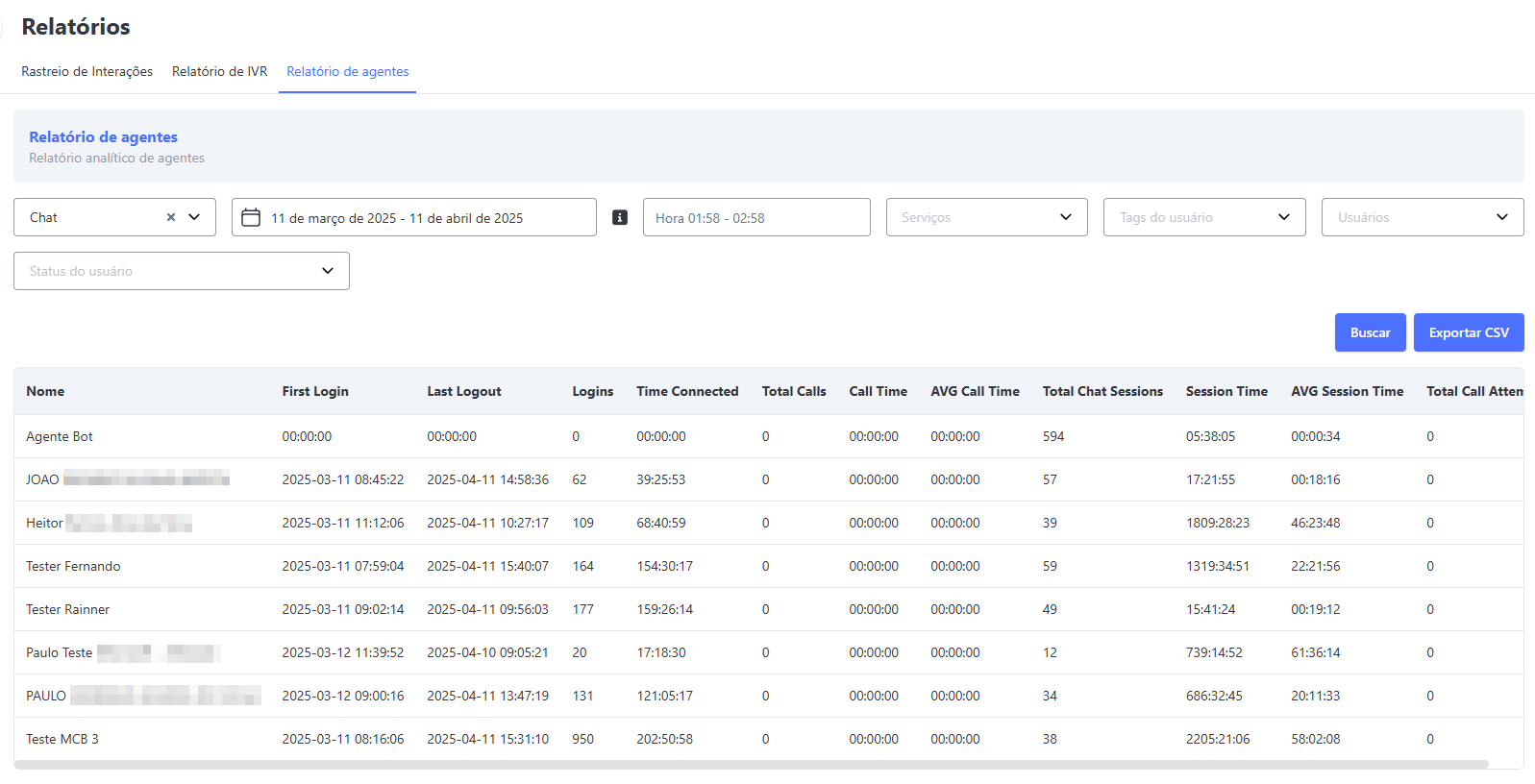The image size is (1535, 784).
Task: Select the Relatório de agentes tab
Action: coord(347,71)
